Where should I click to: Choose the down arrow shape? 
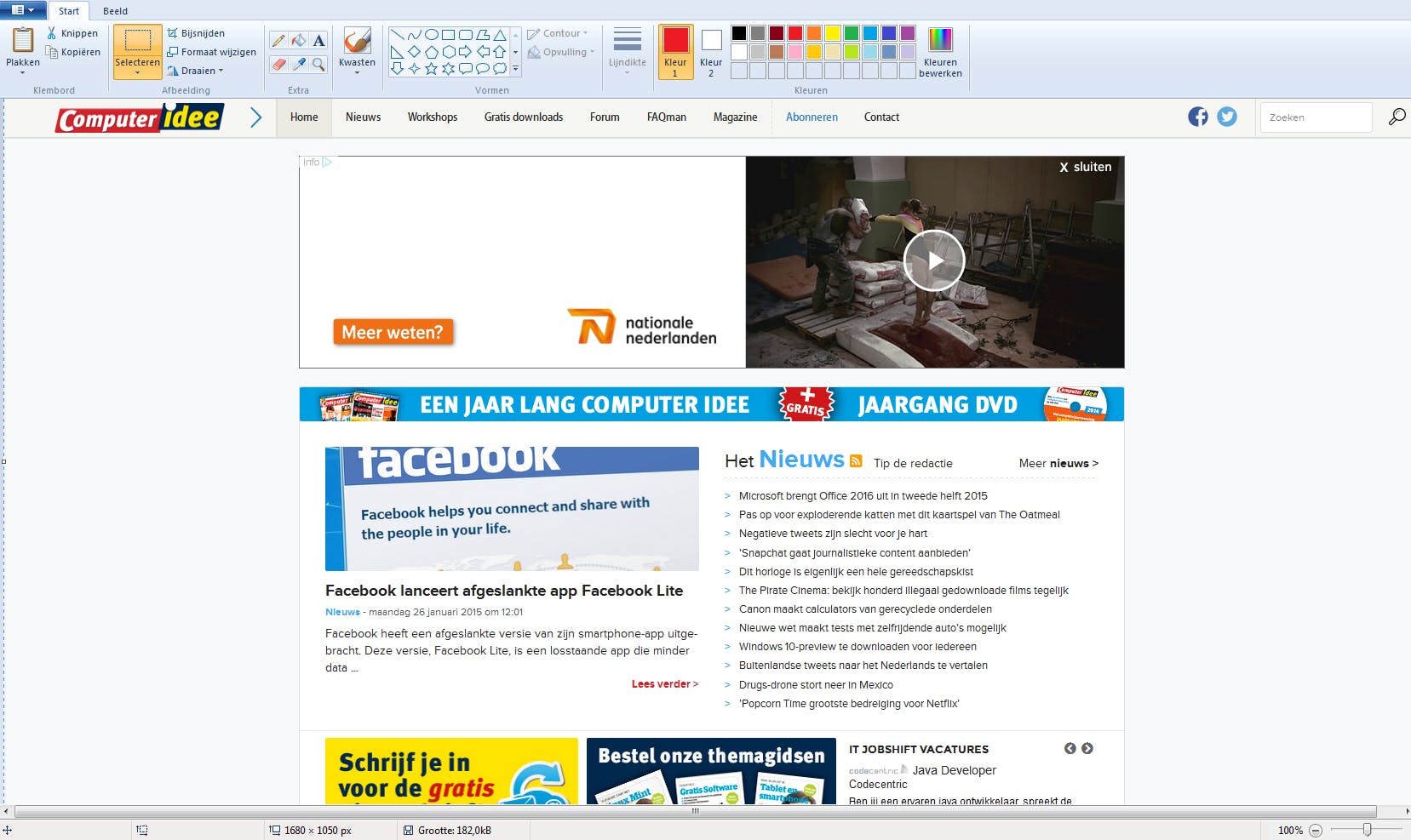tap(397, 69)
